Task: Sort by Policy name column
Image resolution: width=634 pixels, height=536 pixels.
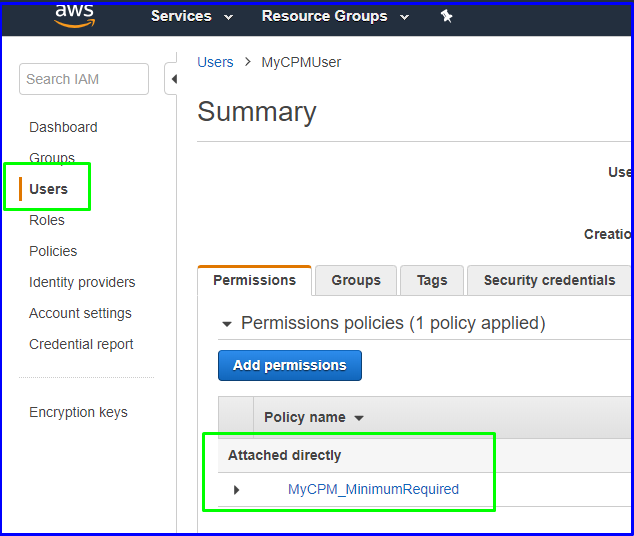Action: 313,417
